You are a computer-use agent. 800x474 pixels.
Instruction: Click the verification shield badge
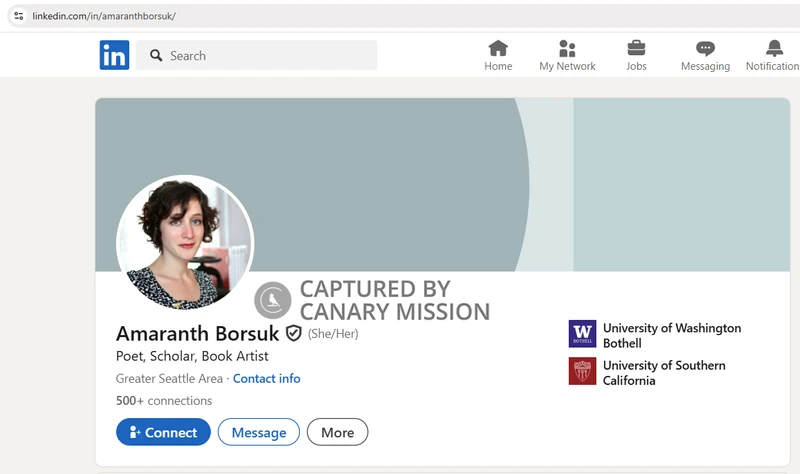pyautogui.click(x=293, y=333)
